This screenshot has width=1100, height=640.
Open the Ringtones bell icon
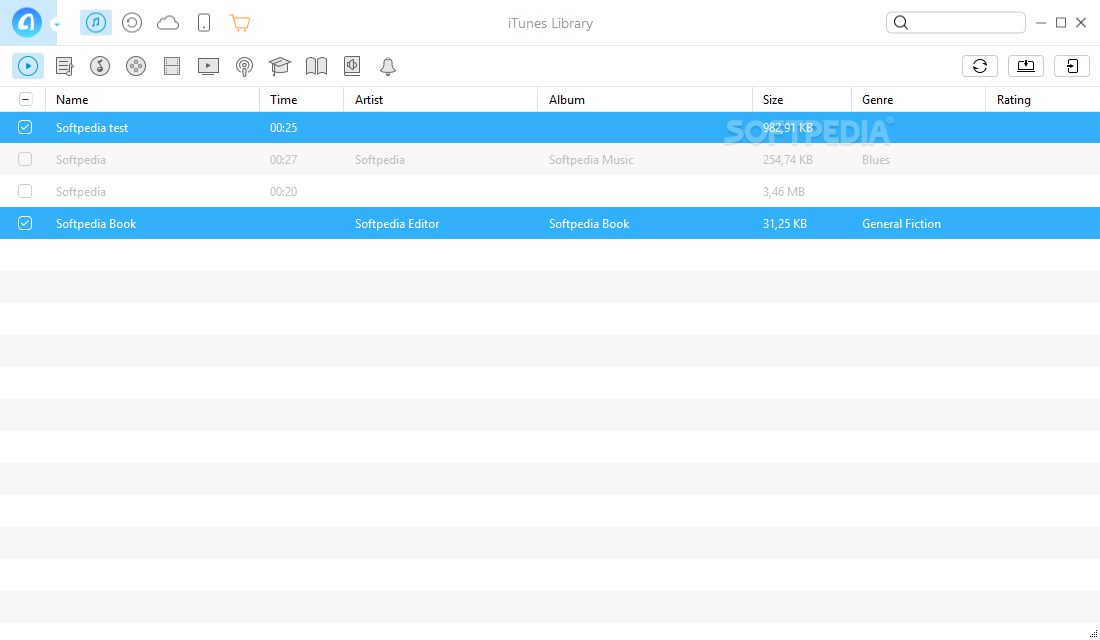point(388,66)
